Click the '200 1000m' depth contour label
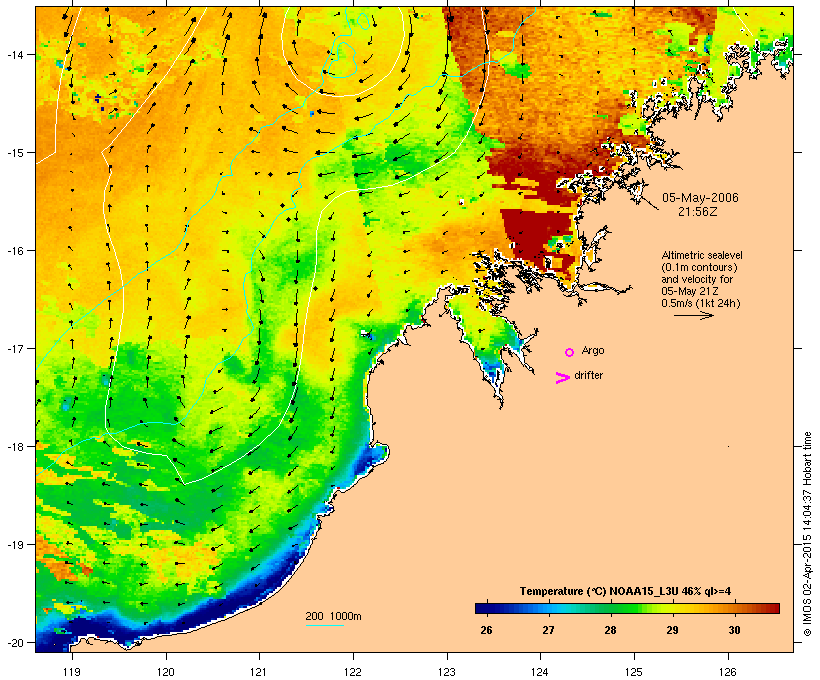820x680 pixels. 333,616
